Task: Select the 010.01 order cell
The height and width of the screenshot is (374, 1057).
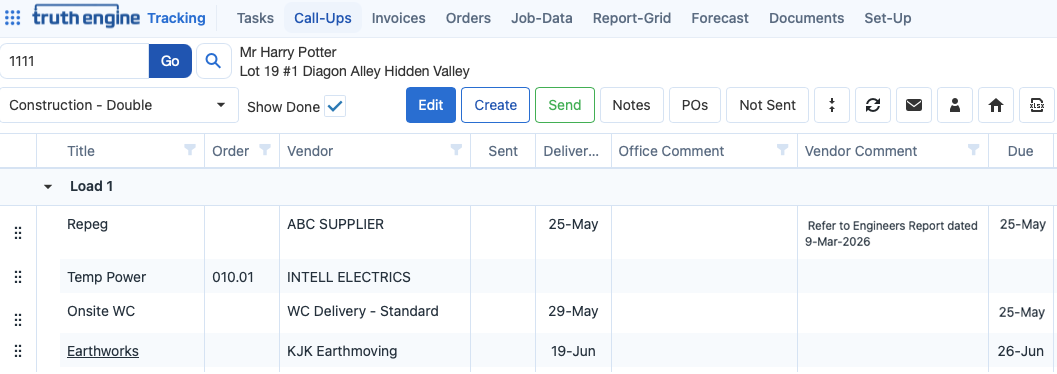Action: (x=241, y=277)
